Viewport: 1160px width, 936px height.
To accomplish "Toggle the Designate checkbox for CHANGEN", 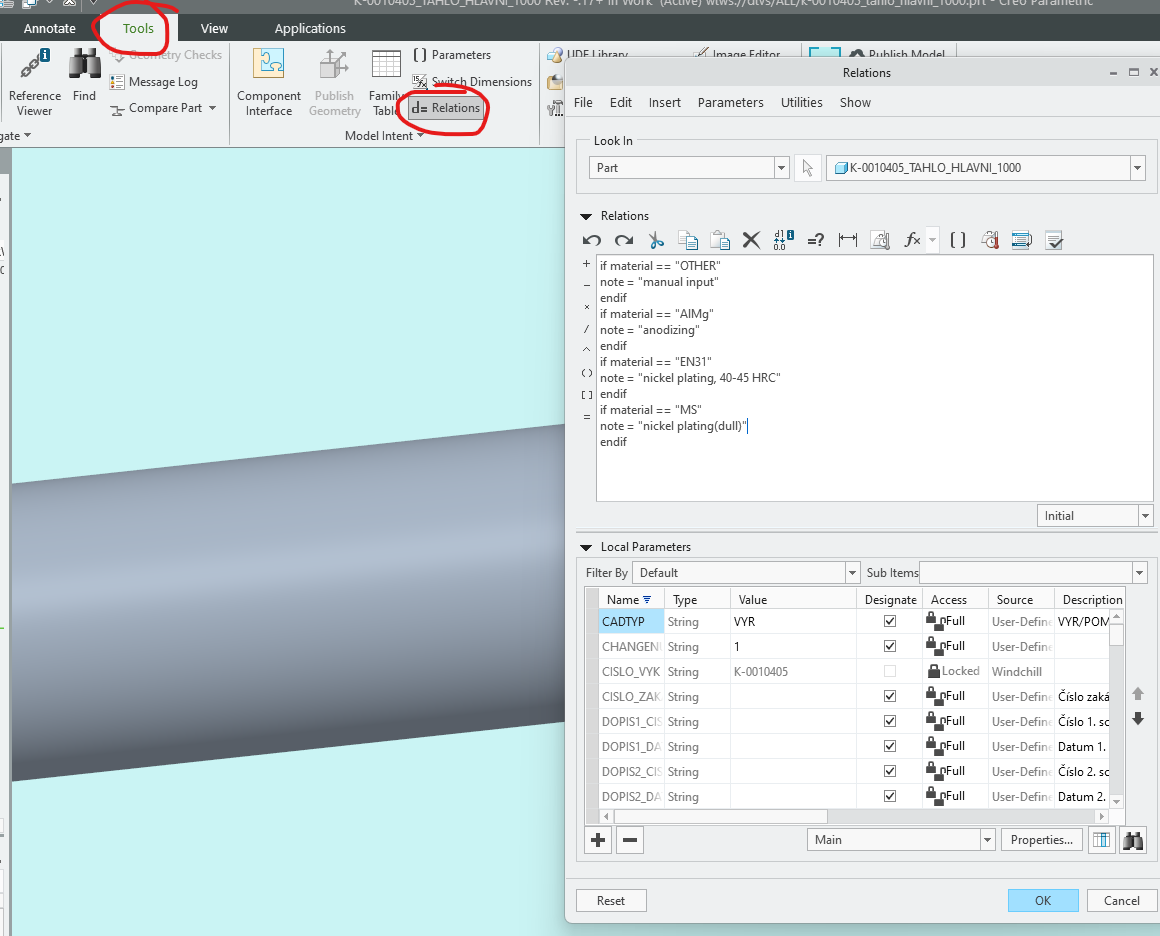I will click(889, 646).
